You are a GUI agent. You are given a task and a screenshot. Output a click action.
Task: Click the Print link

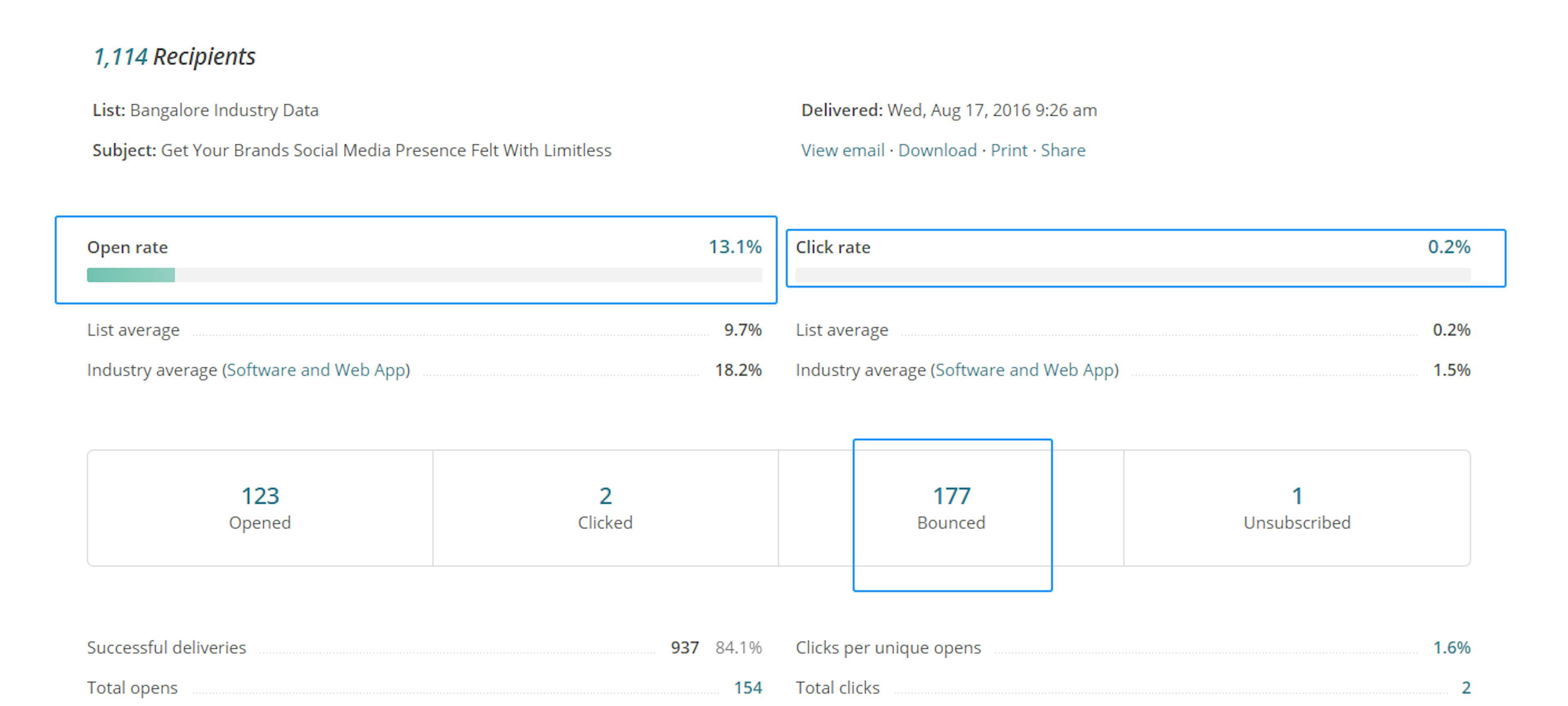tap(1009, 150)
